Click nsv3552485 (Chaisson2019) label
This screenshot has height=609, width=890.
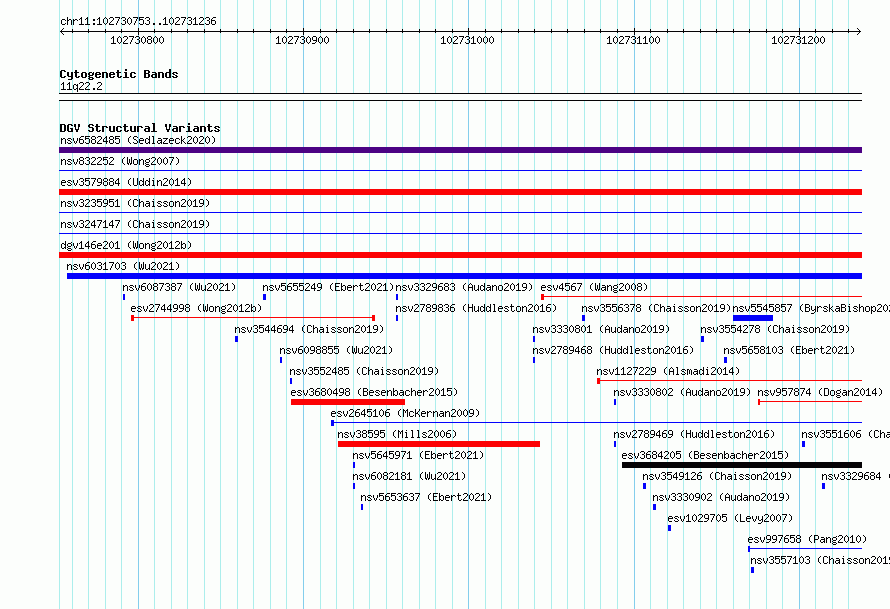pos(364,371)
